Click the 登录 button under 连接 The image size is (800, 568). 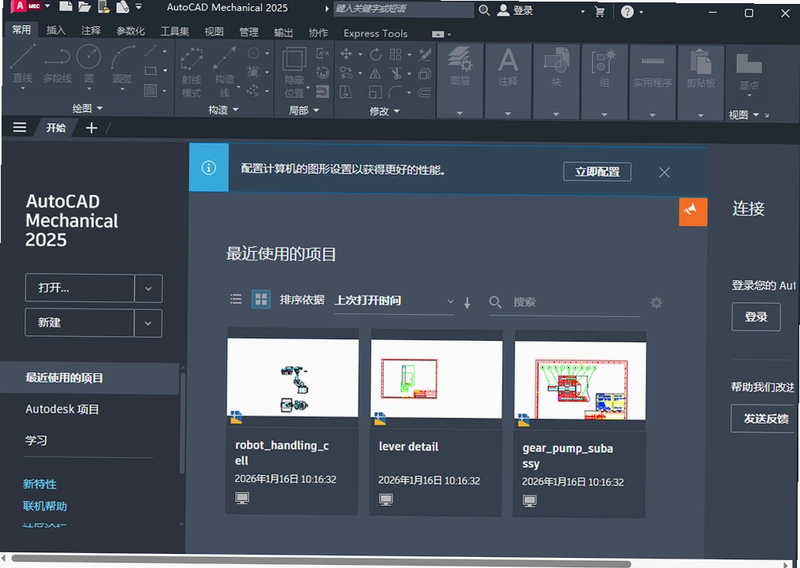click(756, 317)
